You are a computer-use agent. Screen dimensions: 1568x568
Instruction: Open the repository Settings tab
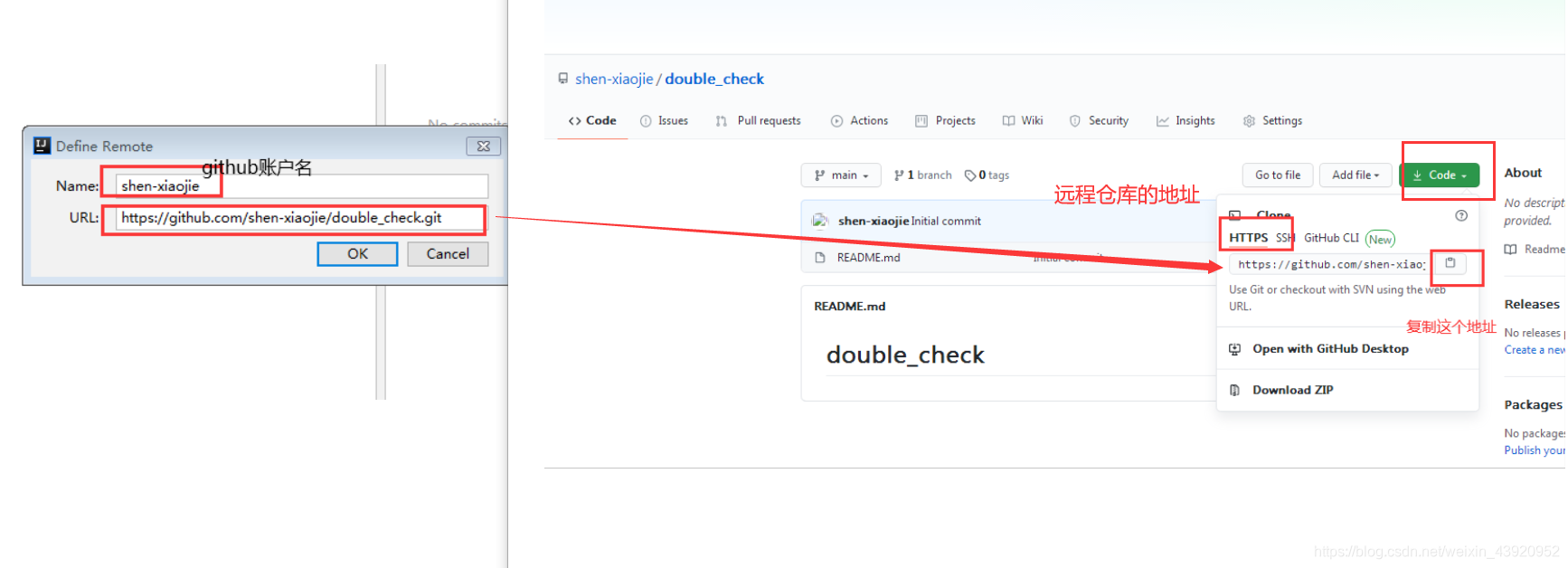click(1272, 120)
